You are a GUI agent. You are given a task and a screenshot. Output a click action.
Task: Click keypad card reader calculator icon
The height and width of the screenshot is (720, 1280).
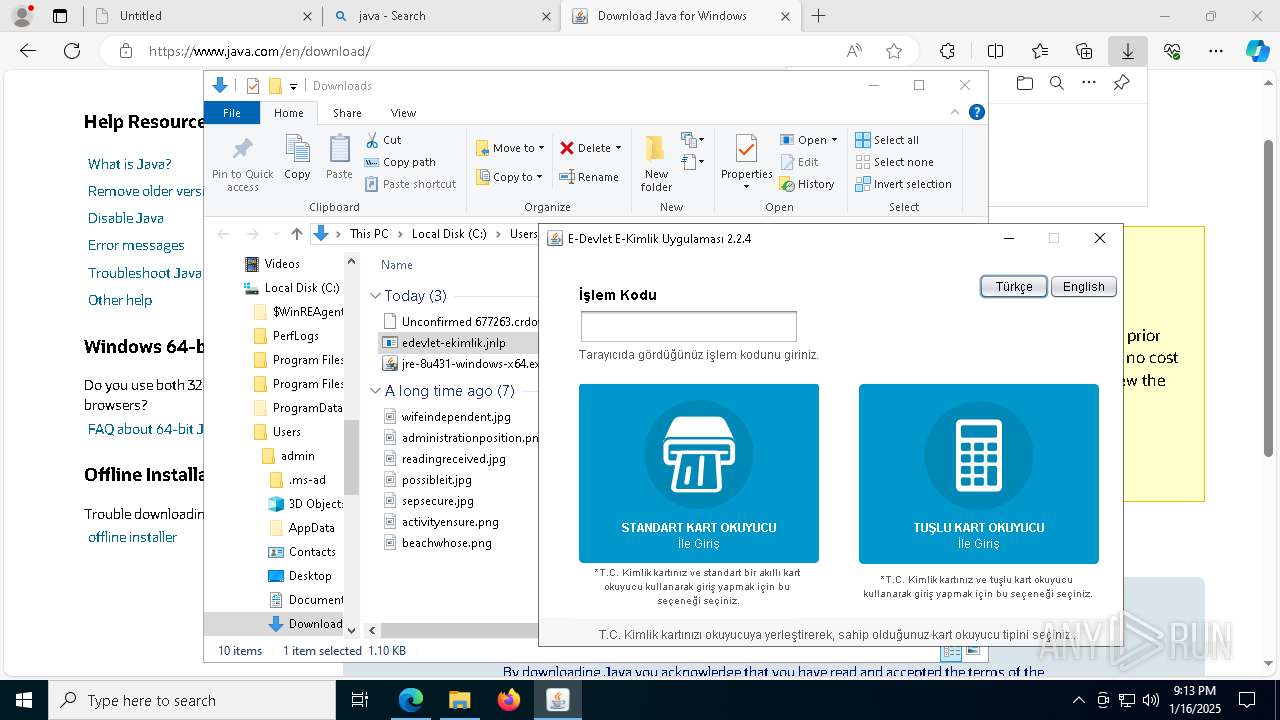coord(978,454)
